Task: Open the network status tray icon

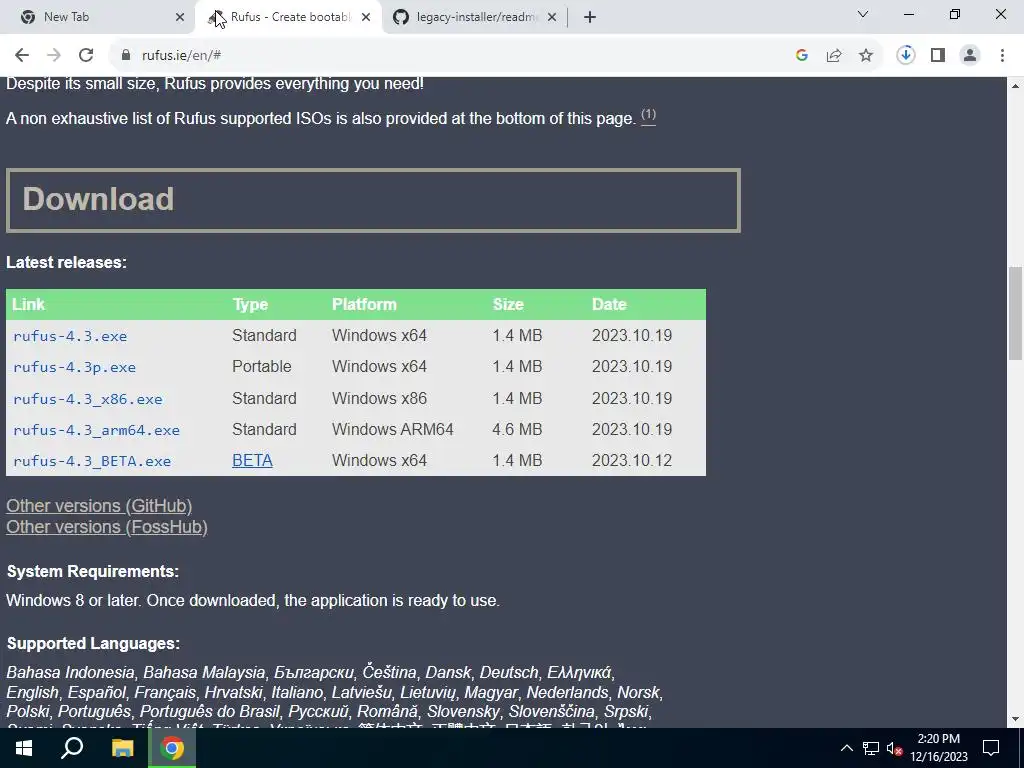Action: click(x=871, y=748)
